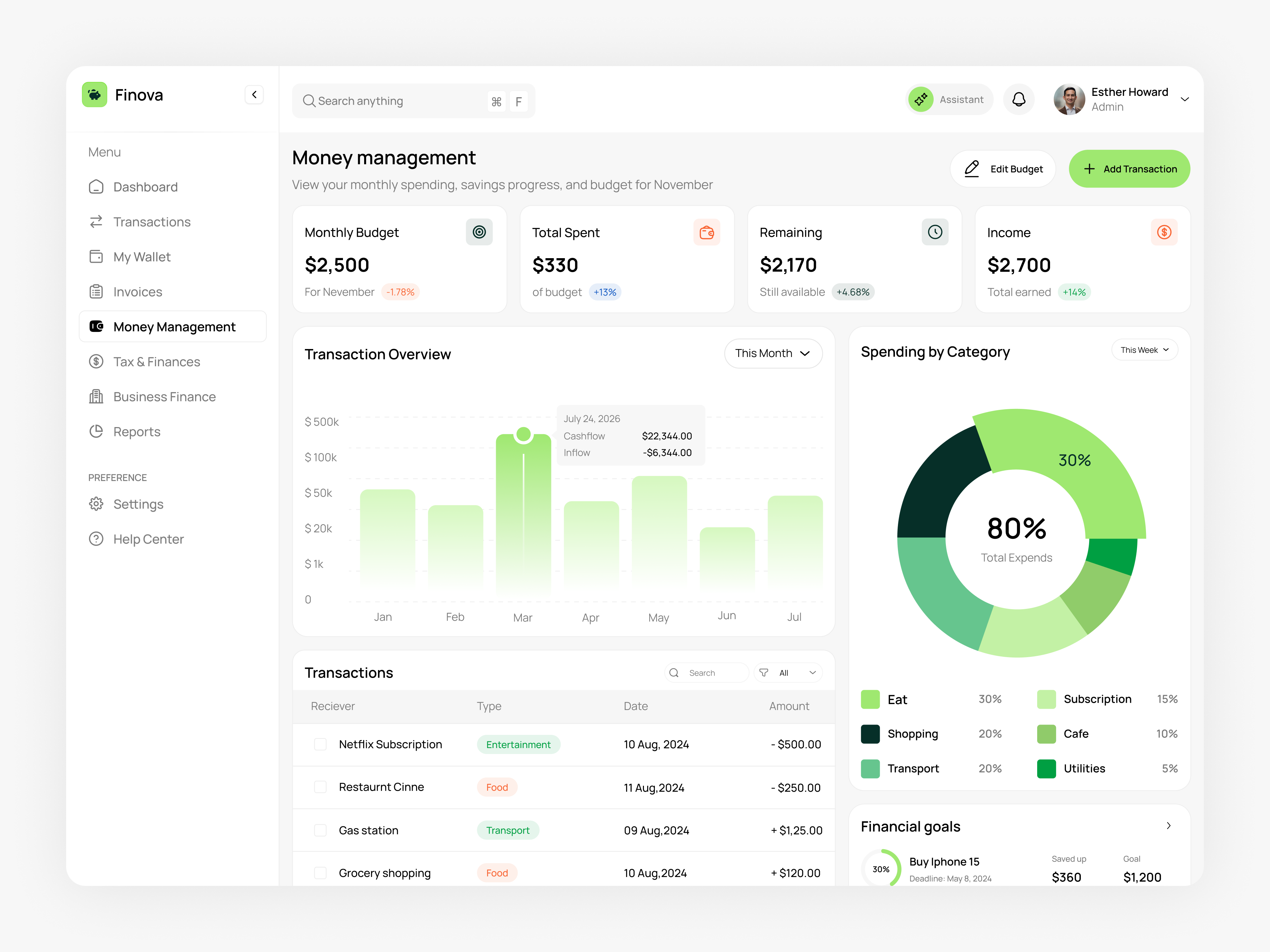
Task: Click the target icon on Monthly Budget card
Action: point(479,232)
